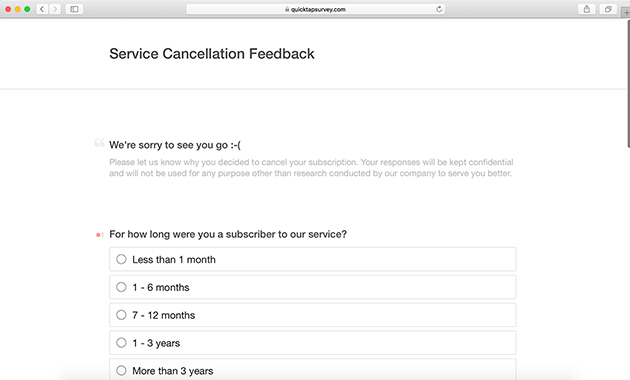Viewport: 630px width, 380px height.
Task: Click the lock icon in address bar
Action: pyautogui.click(x=287, y=9)
